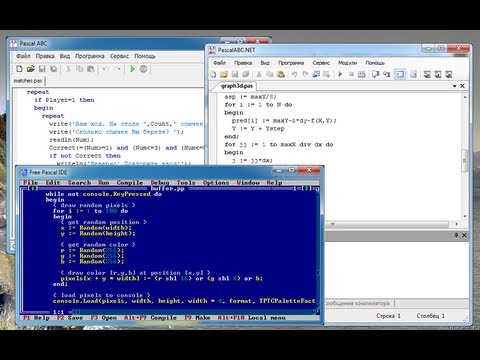
Task: Click scroll-down arrow in PascalABC.NET editor scrollbar
Action: click(465, 216)
